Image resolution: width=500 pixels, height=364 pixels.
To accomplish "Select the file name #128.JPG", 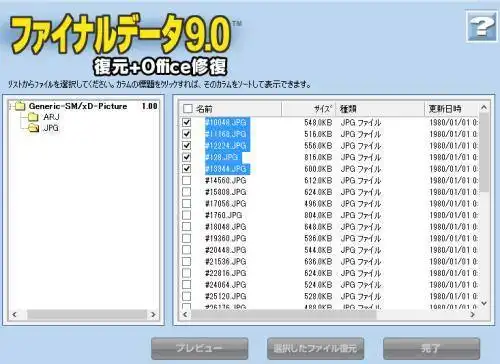I will click(x=222, y=157).
